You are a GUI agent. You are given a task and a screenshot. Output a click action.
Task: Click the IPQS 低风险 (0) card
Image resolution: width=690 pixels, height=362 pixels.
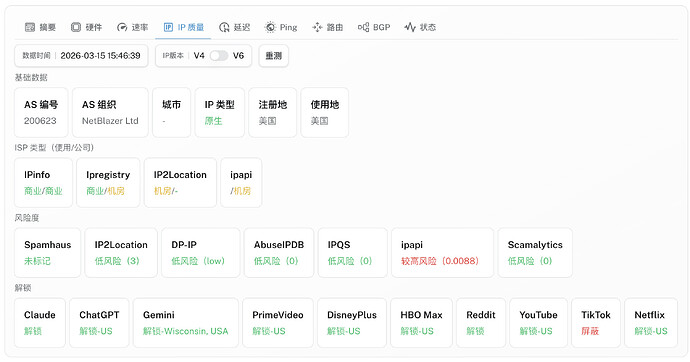tap(353, 252)
